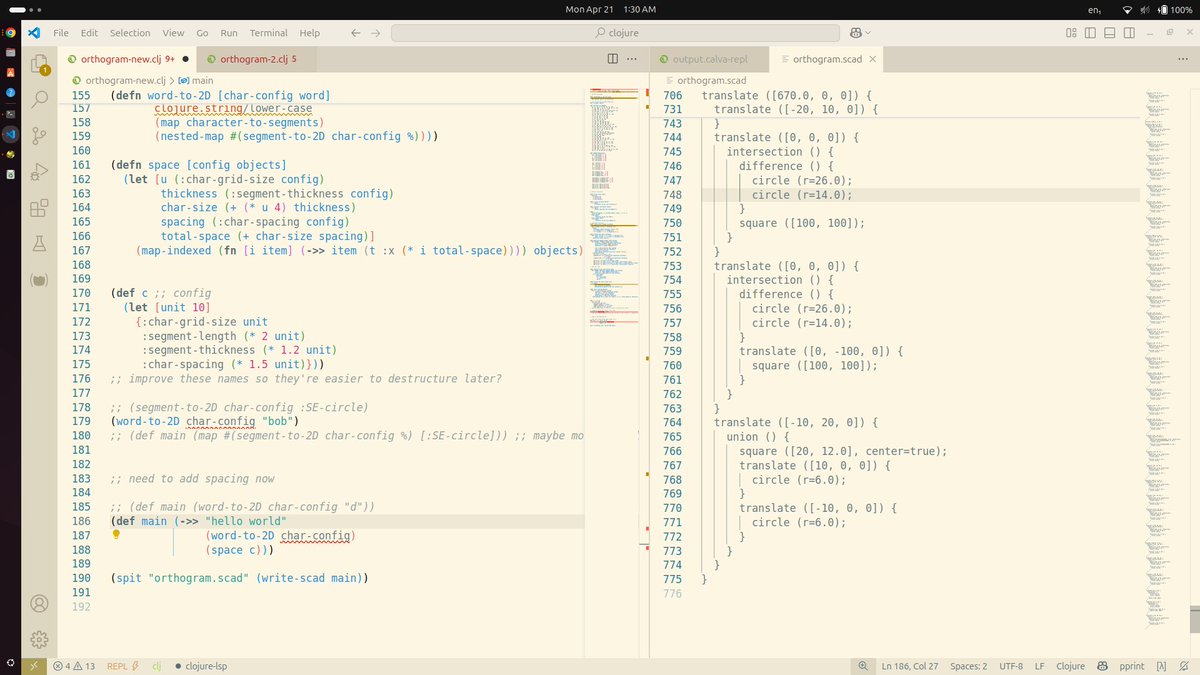Open the Testing flask view
This screenshot has height=675, width=1200.
point(40,244)
